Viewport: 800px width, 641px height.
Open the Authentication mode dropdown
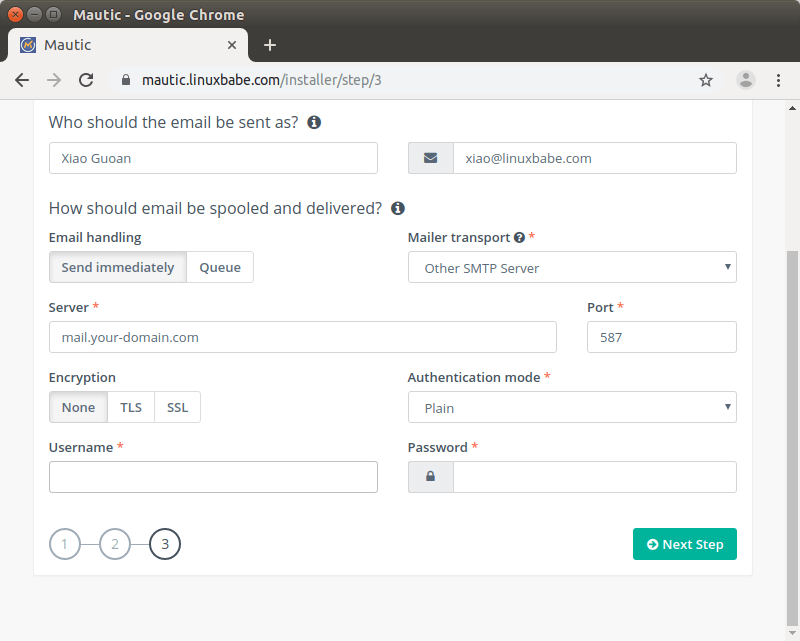click(x=572, y=407)
